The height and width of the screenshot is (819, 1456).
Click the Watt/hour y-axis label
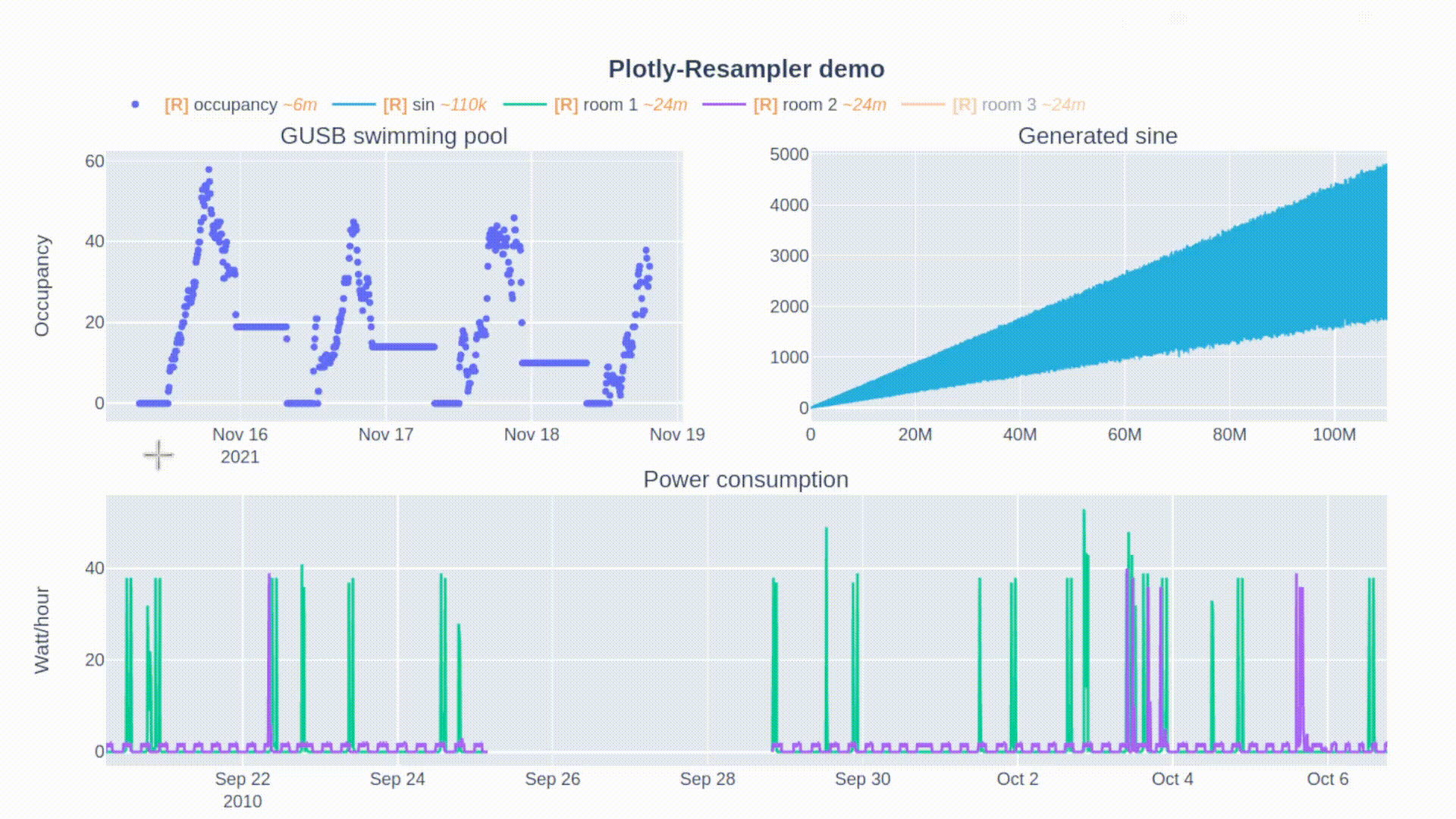click(42, 629)
